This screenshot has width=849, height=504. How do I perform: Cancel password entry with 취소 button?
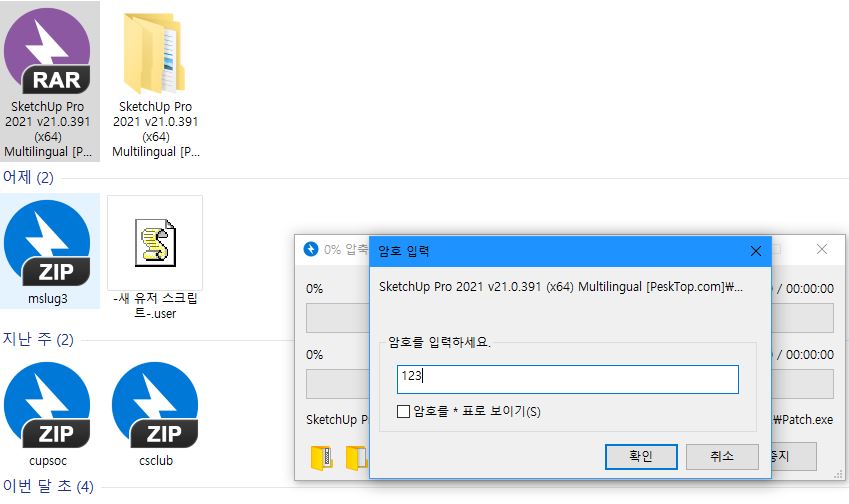[x=722, y=456]
